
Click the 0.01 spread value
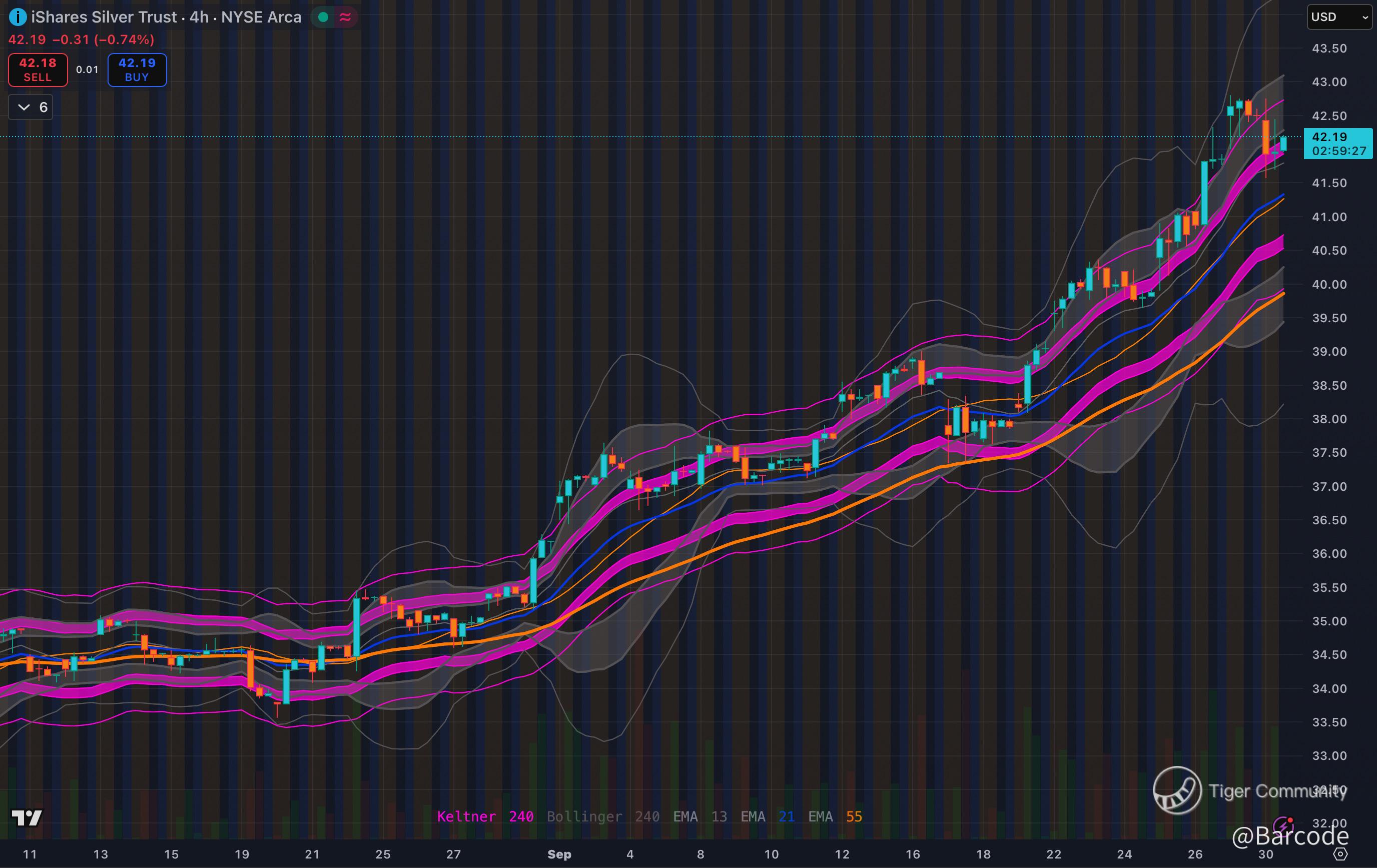click(x=87, y=70)
